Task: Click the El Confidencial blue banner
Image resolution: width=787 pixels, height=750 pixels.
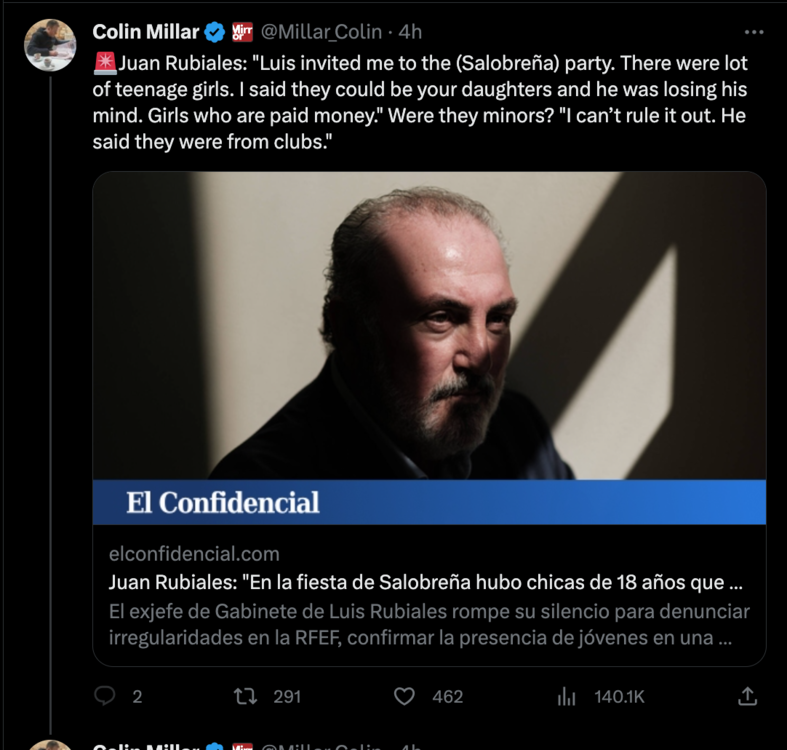Action: coord(429,502)
